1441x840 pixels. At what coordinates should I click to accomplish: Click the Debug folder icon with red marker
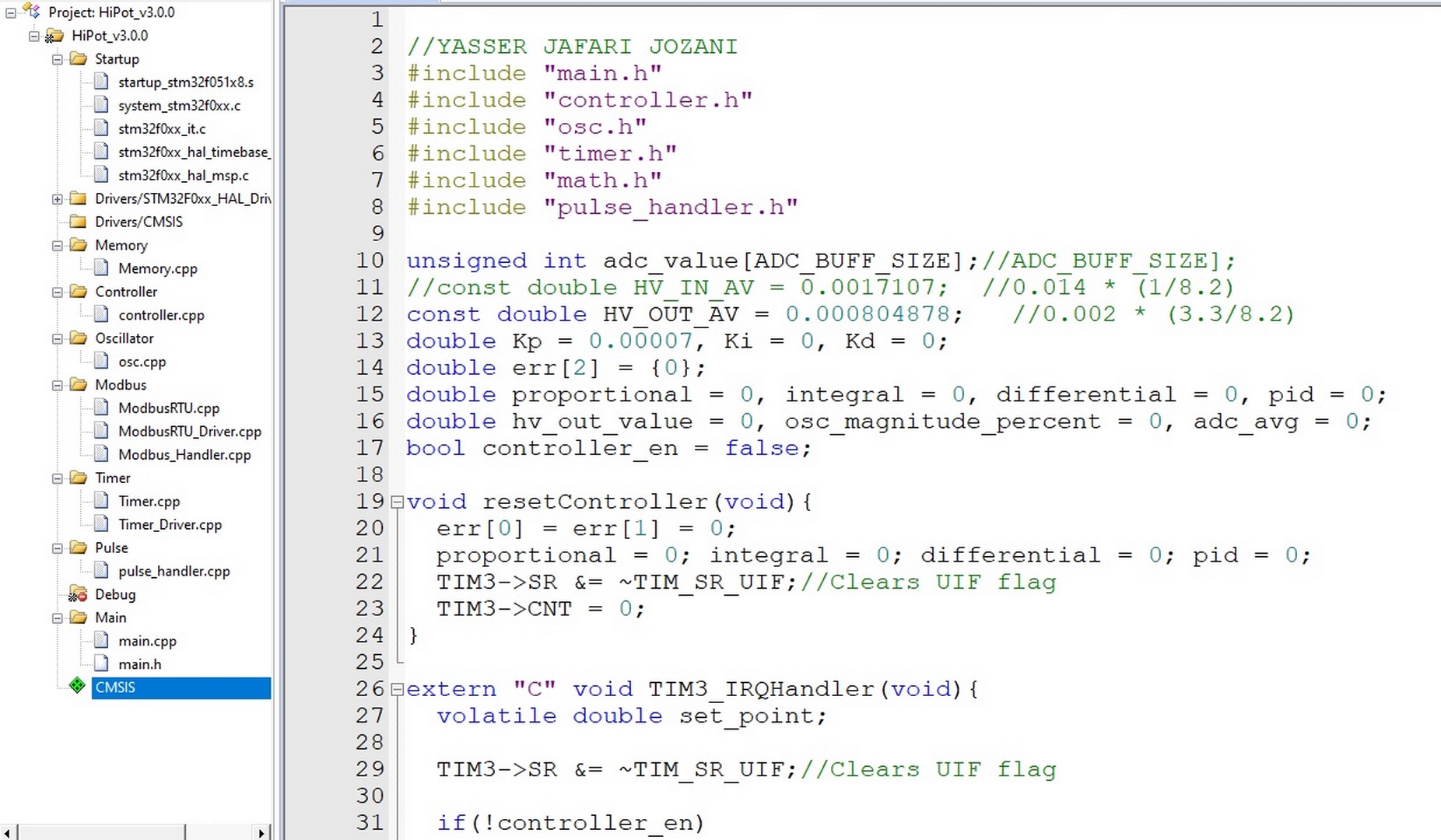[x=77, y=595]
